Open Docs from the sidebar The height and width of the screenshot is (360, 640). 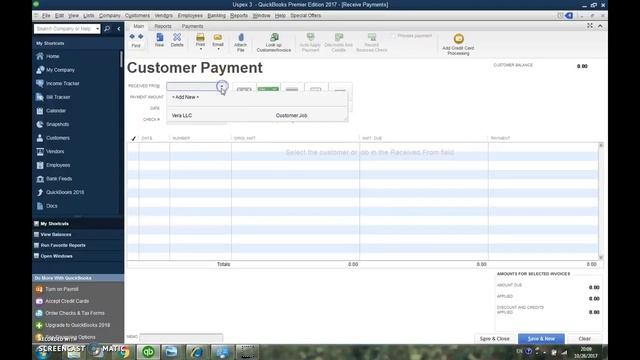(51, 206)
